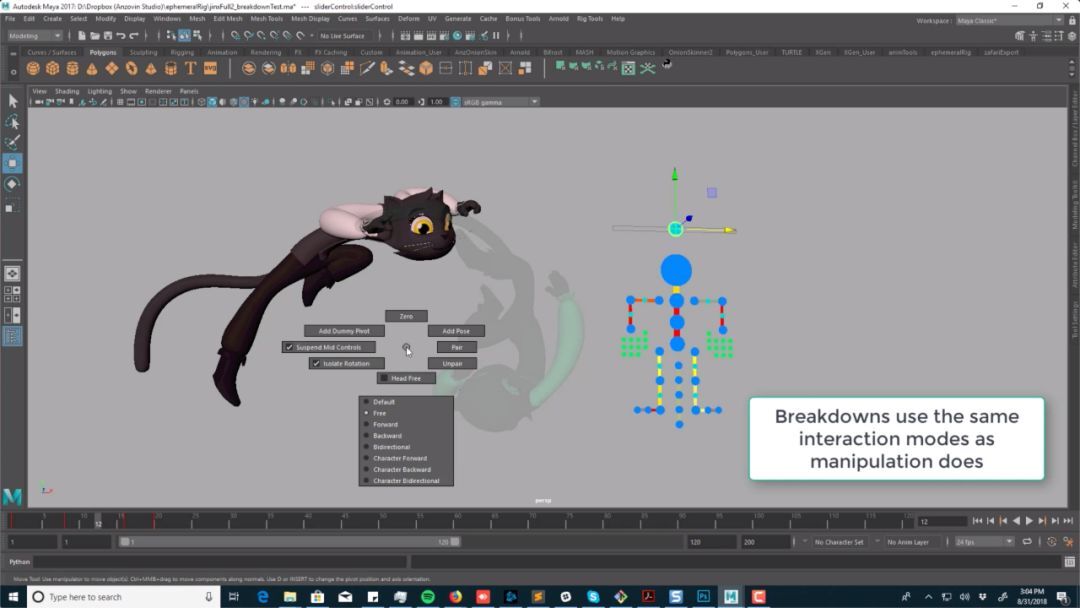The image size is (1080, 608).
Task: Switch to the Rigging shelf tab
Action: (x=182, y=52)
